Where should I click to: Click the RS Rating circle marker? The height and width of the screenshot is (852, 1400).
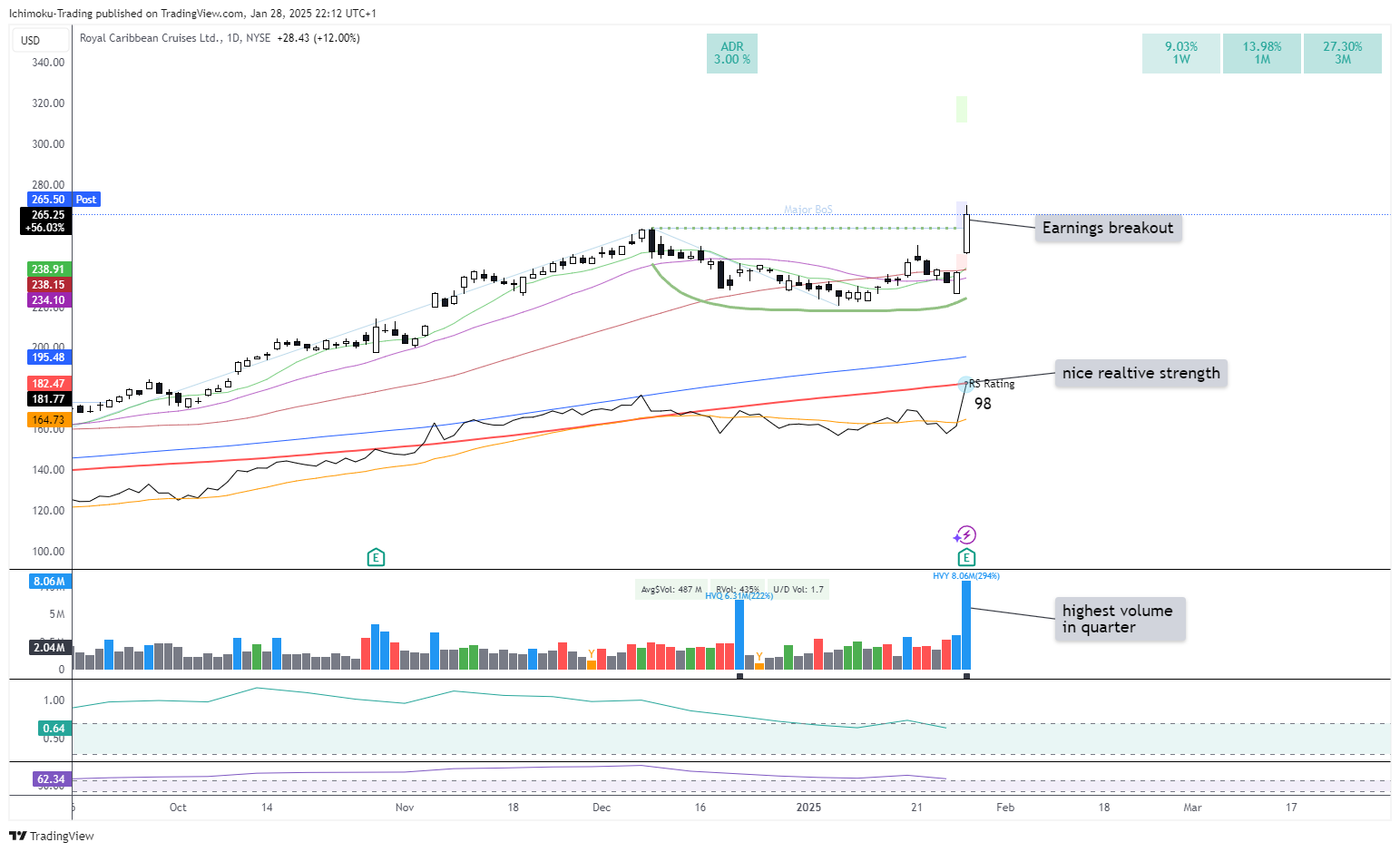coord(964,384)
